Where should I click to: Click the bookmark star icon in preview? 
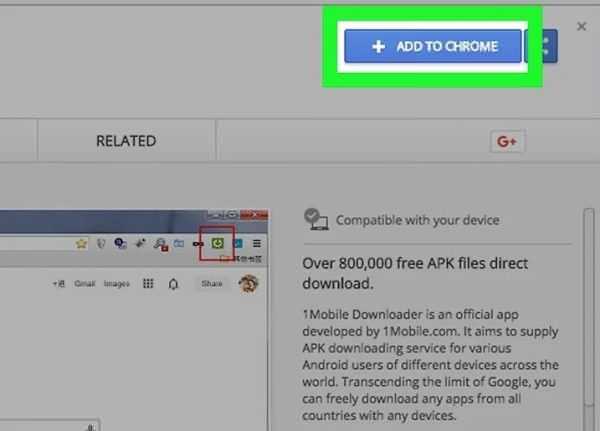click(x=81, y=243)
